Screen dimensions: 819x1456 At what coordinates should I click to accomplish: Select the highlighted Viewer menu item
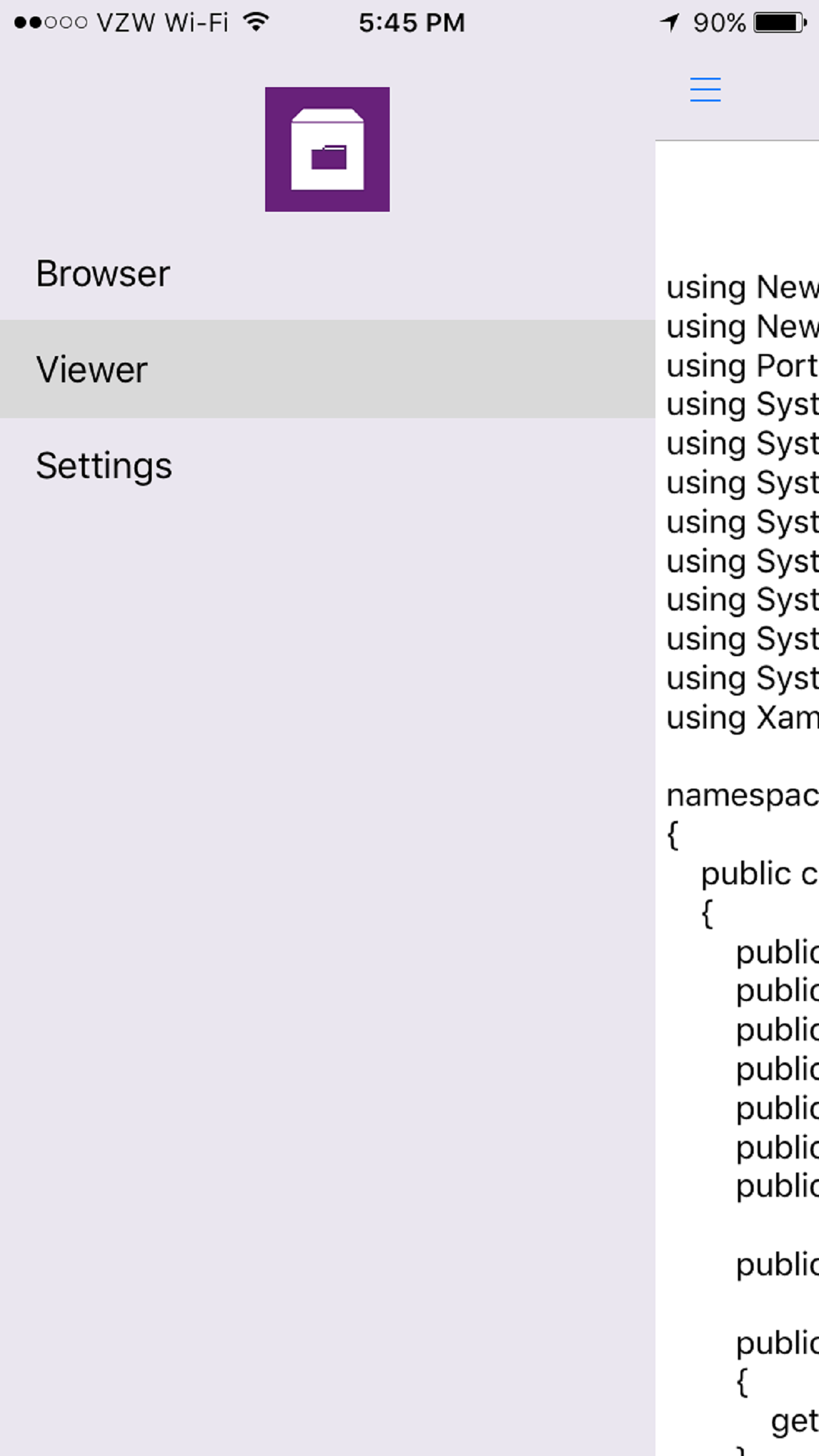[x=92, y=369]
